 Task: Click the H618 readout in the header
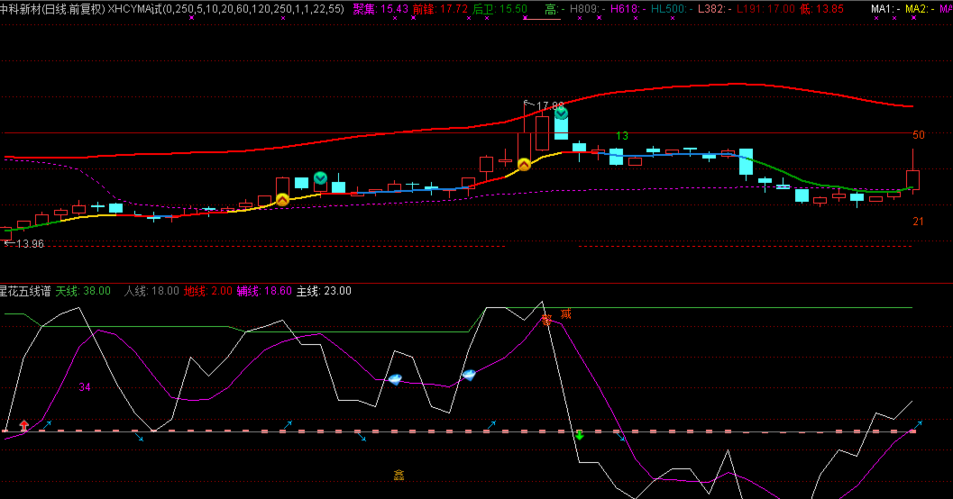628,9
